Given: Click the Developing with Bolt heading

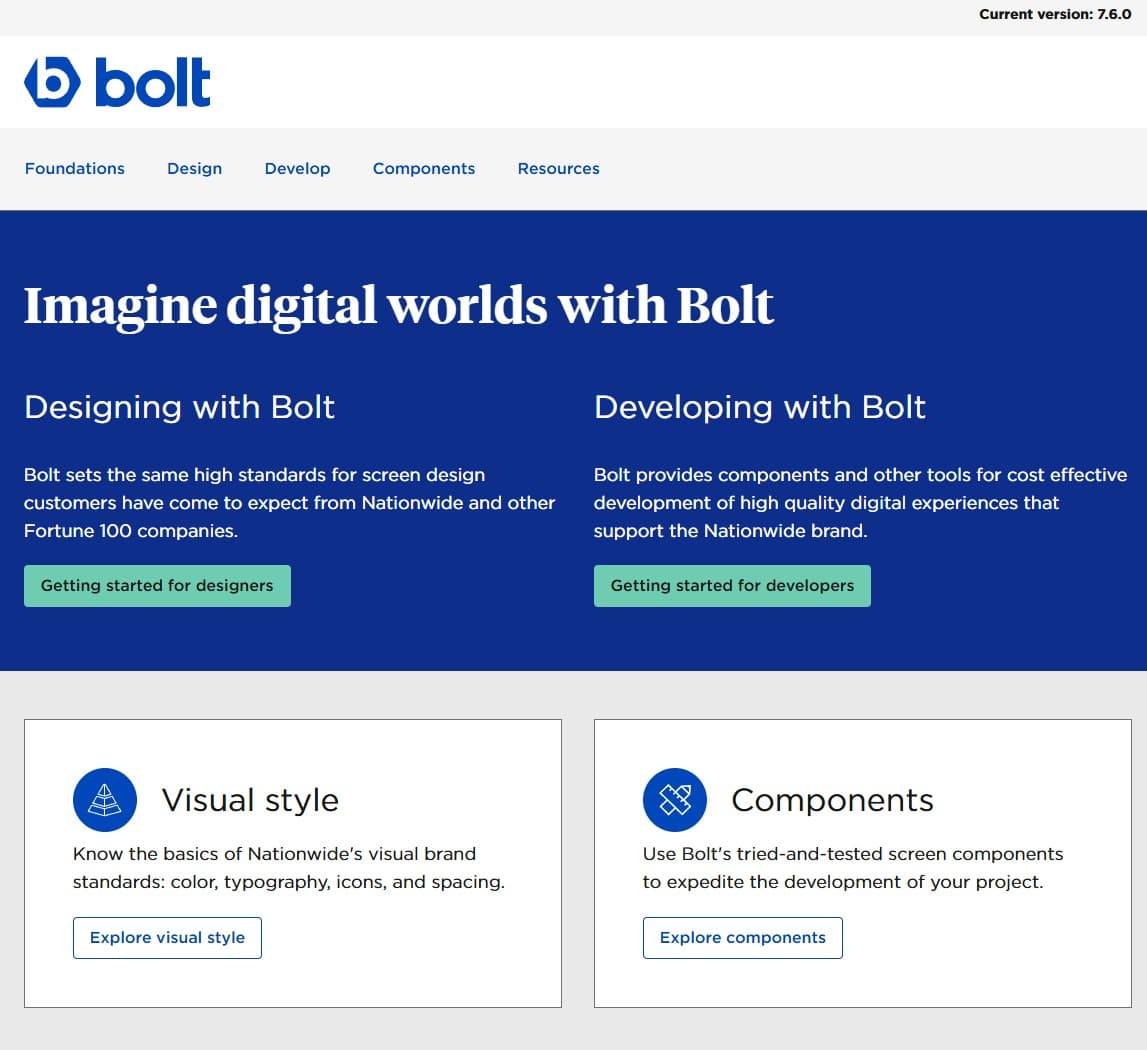Looking at the screenshot, I should pyautogui.click(x=759, y=407).
